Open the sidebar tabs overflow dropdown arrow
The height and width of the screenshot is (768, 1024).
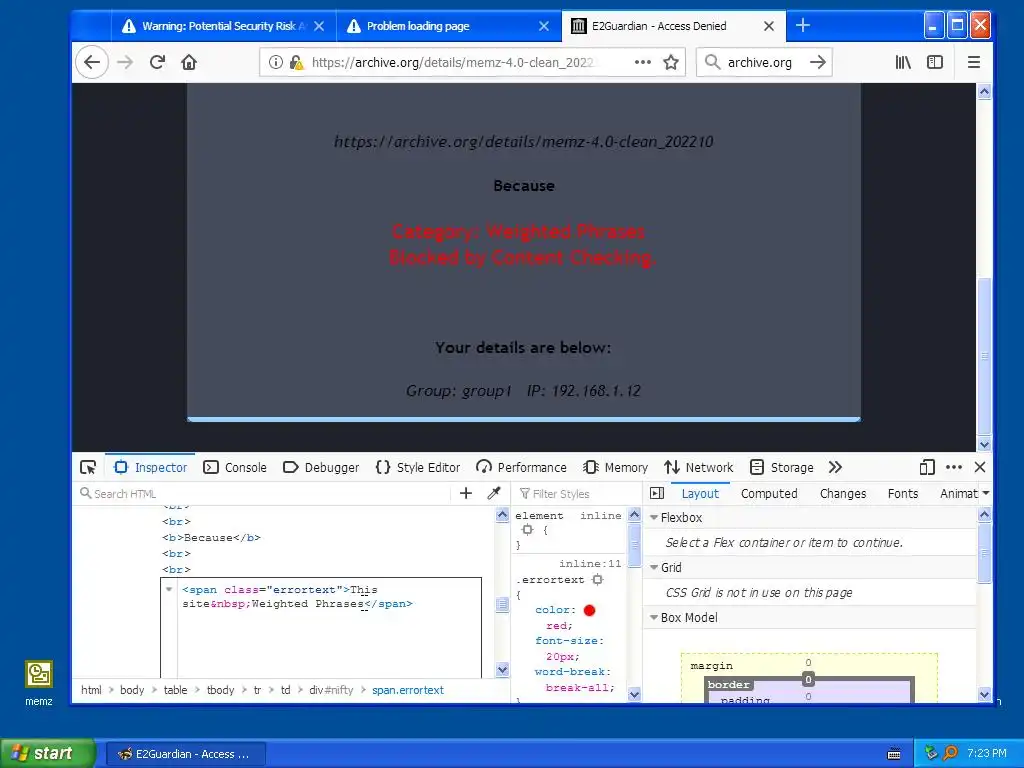click(986, 494)
